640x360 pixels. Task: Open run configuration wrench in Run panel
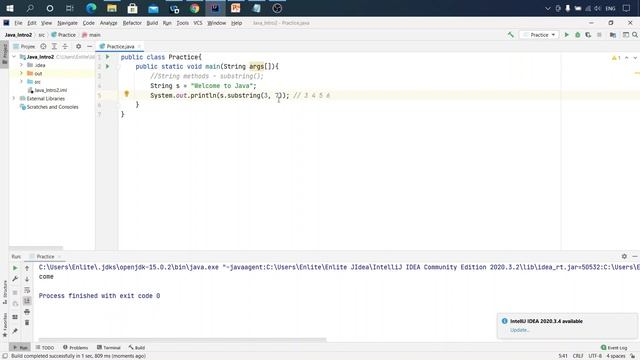(x=15, y=279)
